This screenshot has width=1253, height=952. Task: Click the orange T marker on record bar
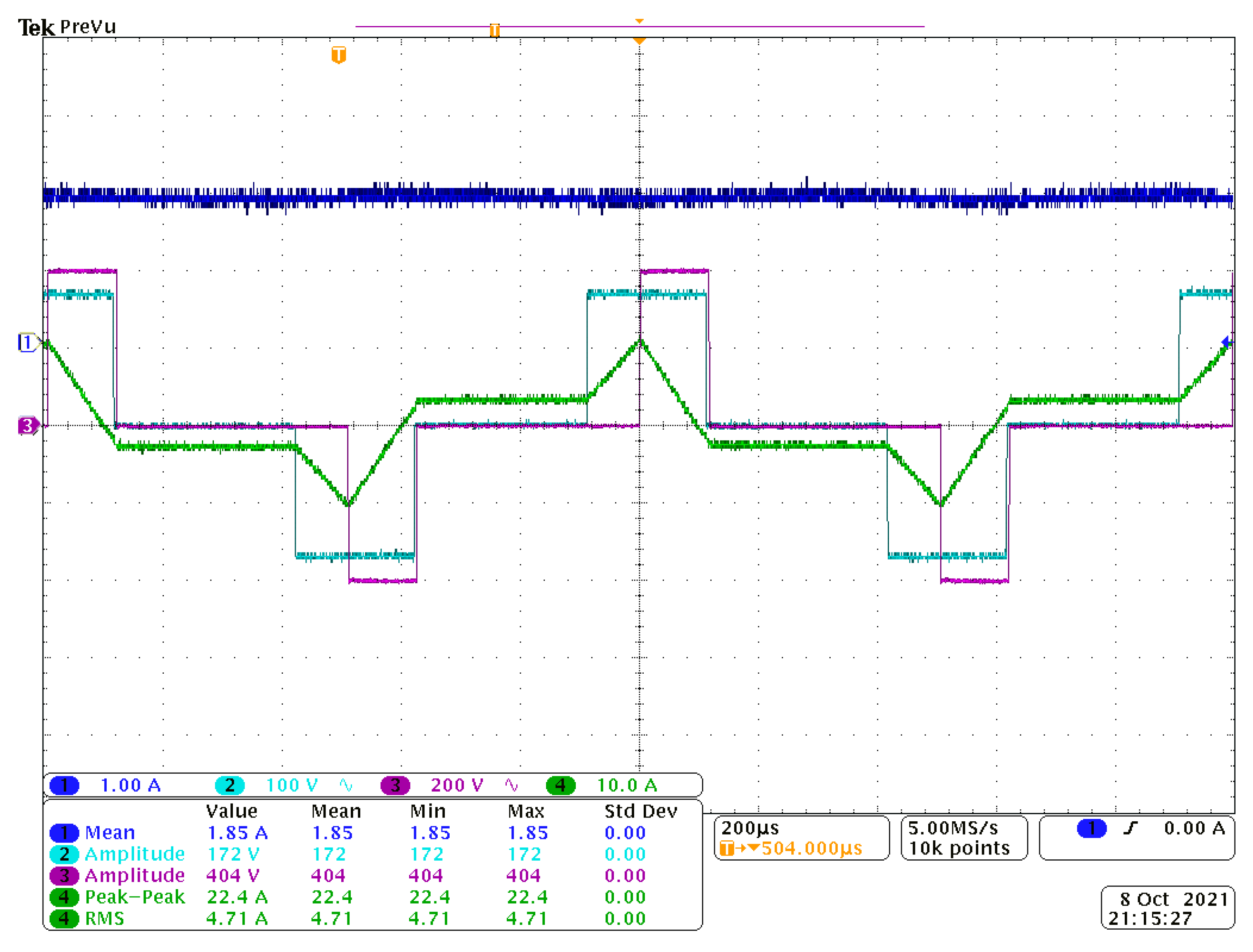pyautogui.click(x=495, y=30)
